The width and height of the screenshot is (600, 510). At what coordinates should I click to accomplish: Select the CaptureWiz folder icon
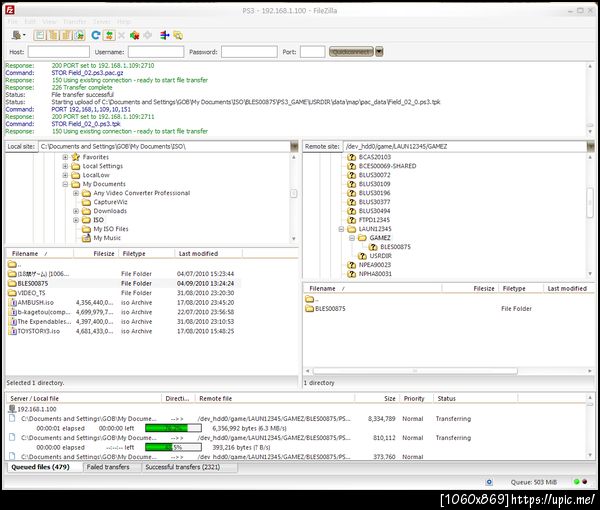pos(86,202)
